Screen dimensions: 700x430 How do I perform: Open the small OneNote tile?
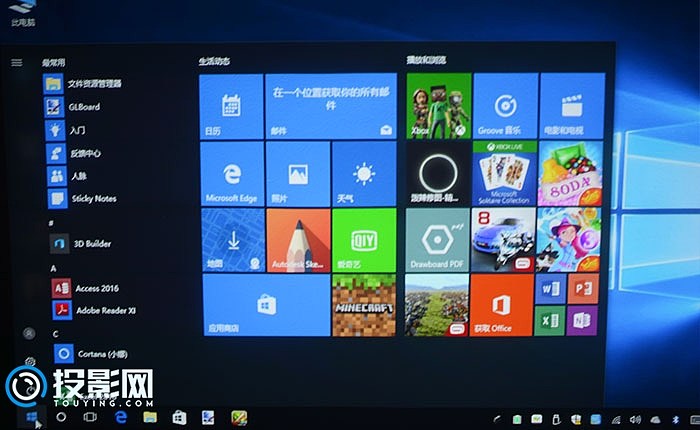click(x=582, y=321)
